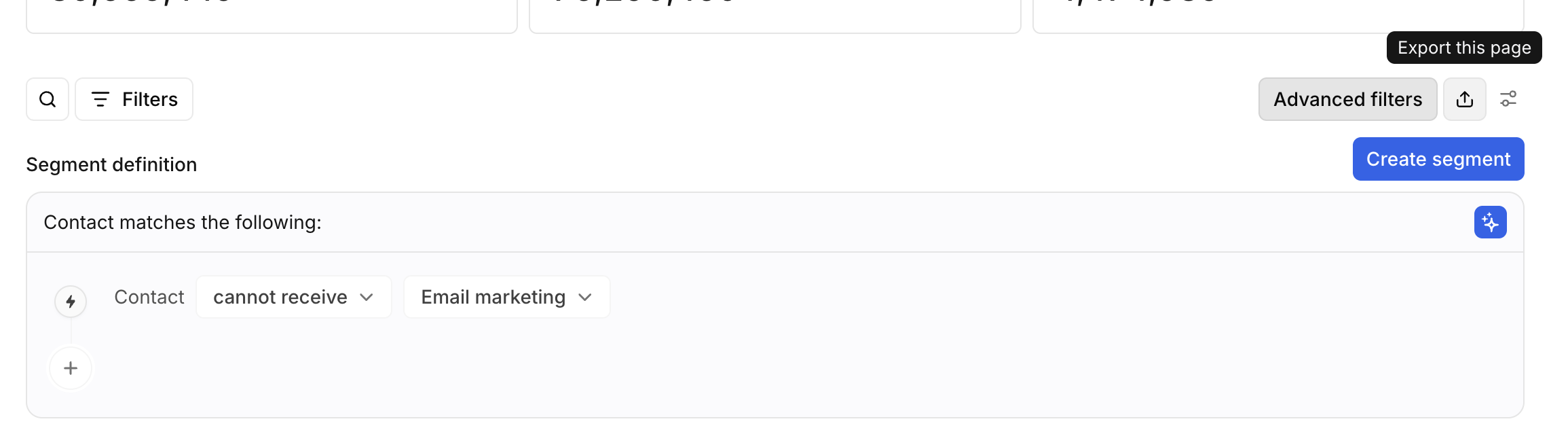
Task: Click the chevron beside "cannot receive"
Action: pos(367,297)
